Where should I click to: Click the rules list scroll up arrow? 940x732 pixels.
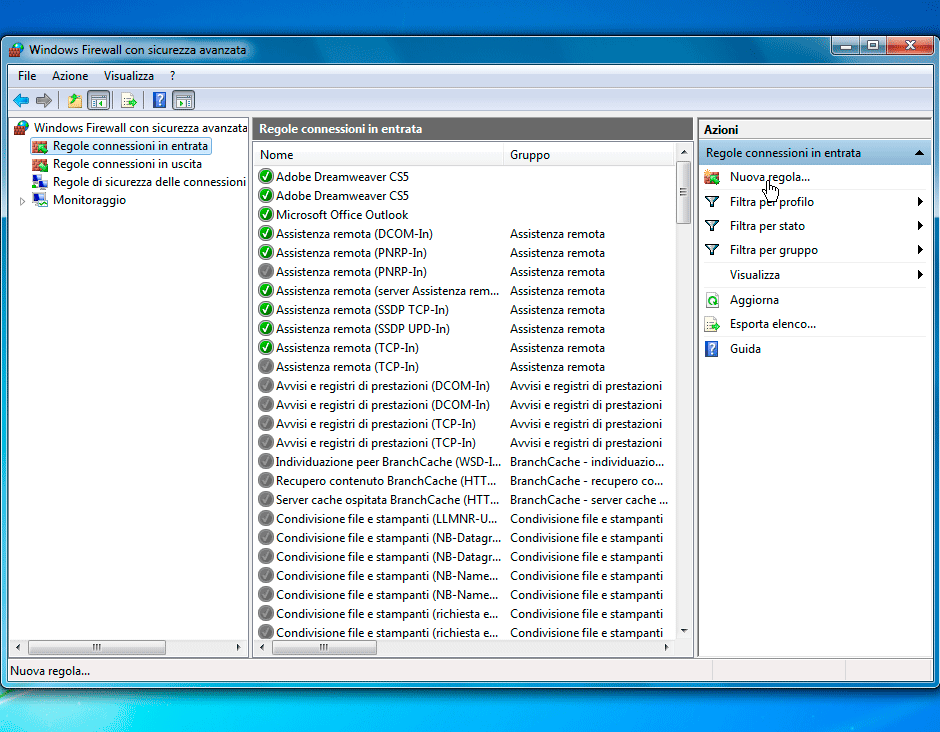click(x=684, y=152)
